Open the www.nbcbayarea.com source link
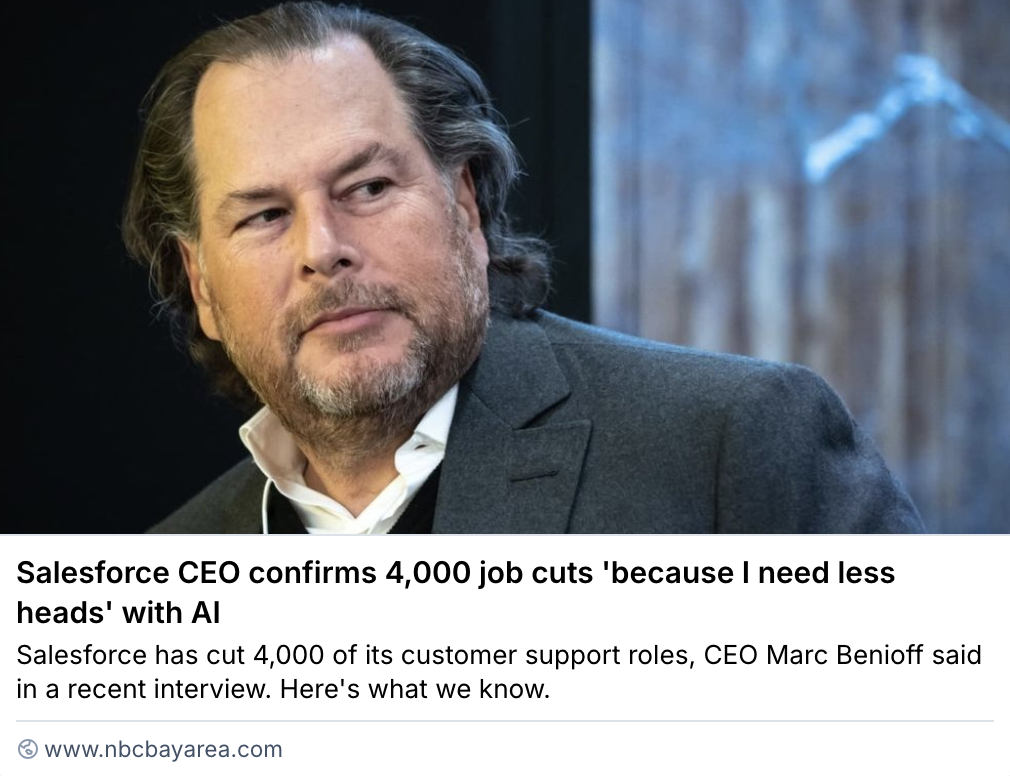This screenshot has height=776, width=1010. (x=163, y=749)
